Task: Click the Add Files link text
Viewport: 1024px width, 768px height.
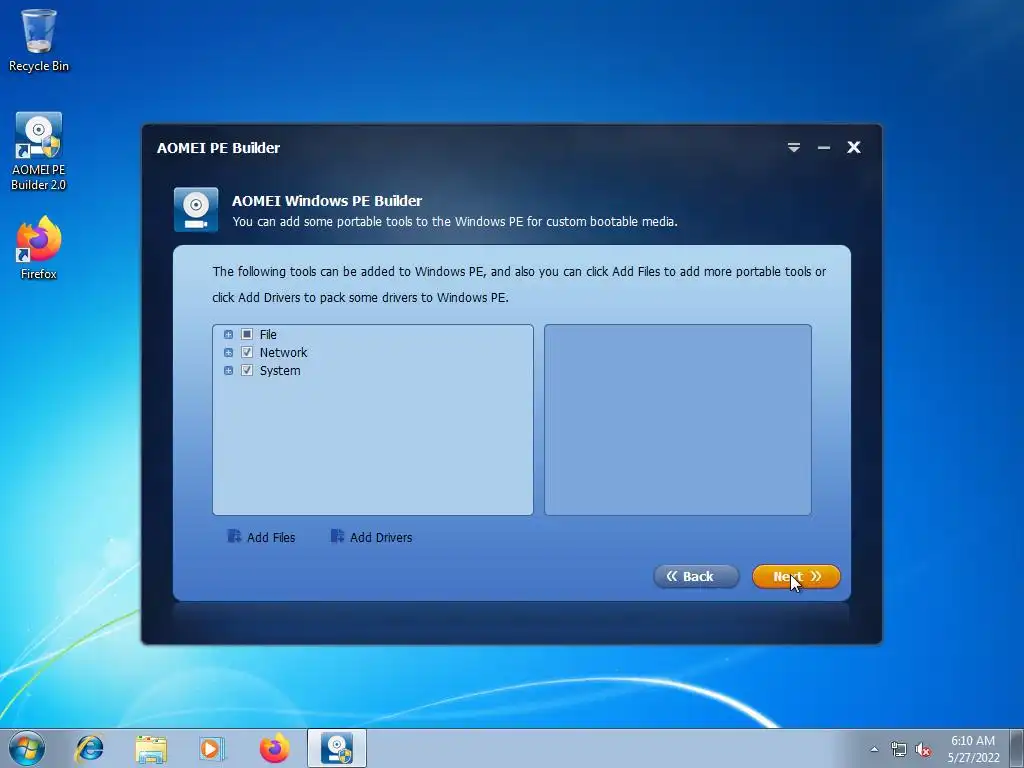Action: pos(271,537)
